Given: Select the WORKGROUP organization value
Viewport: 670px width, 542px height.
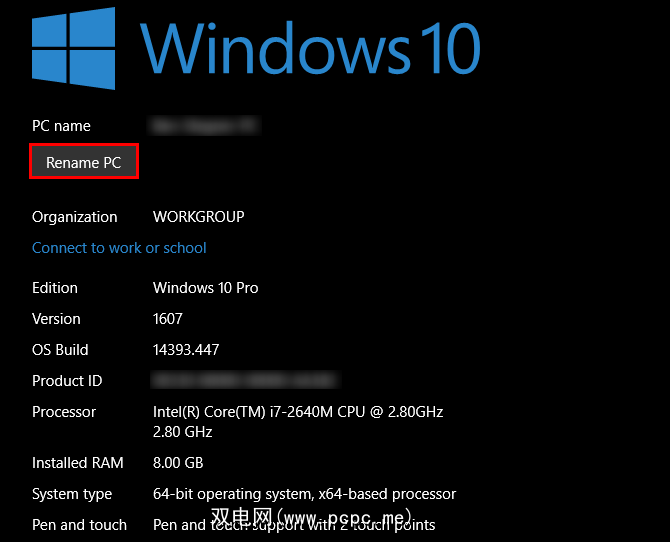Looking at the screenshot, I should coord(199,217).
